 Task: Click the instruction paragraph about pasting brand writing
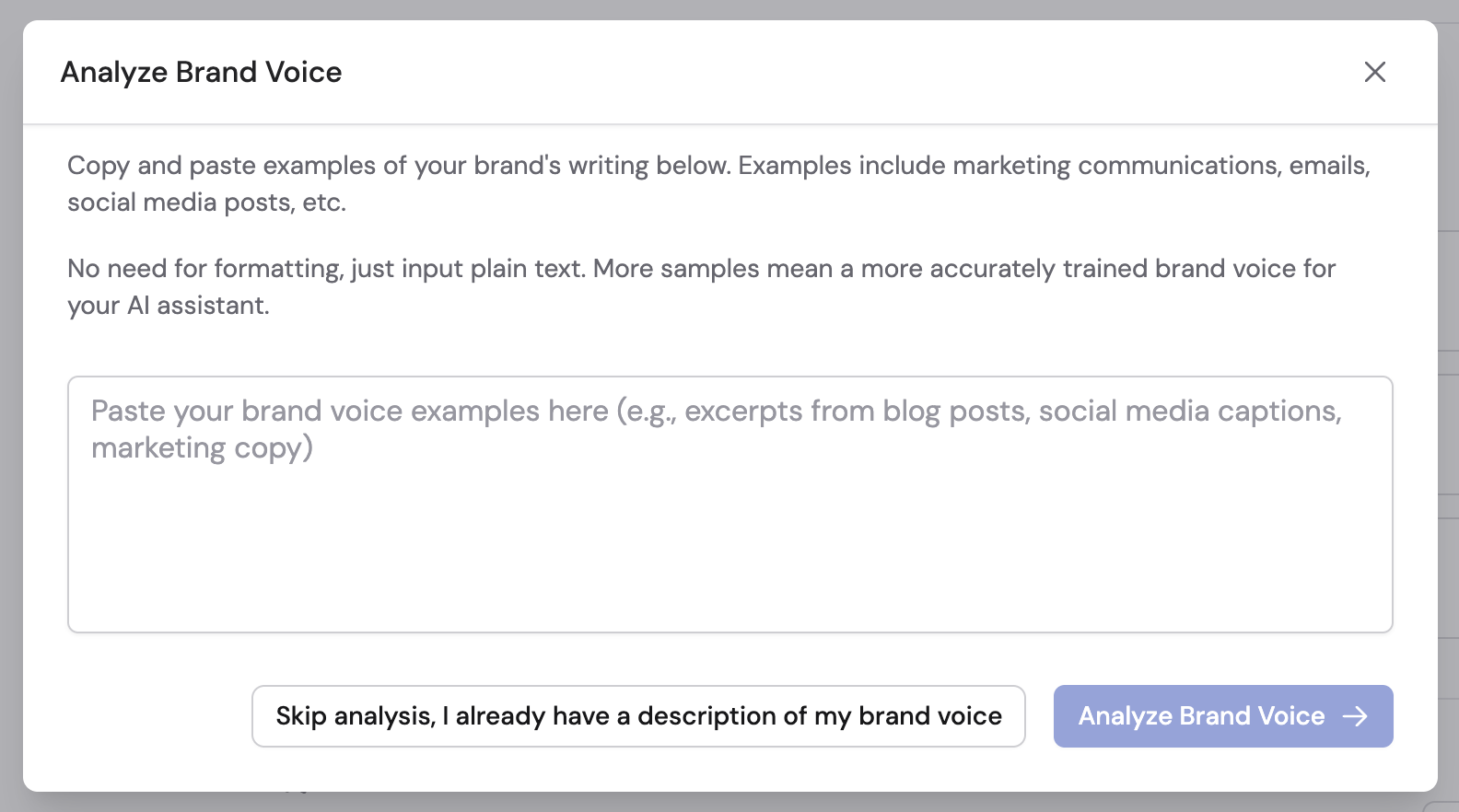point(718,183)
